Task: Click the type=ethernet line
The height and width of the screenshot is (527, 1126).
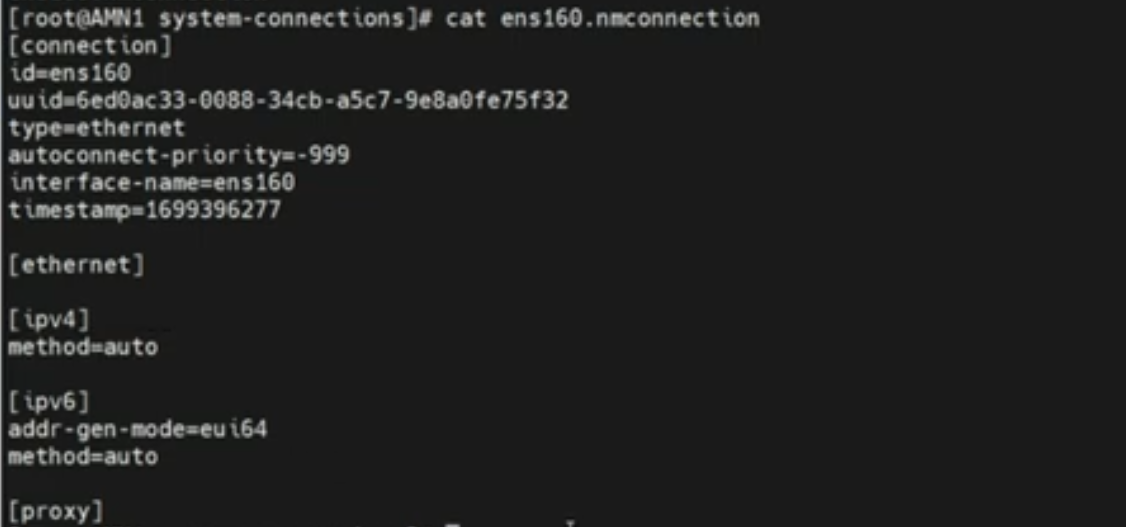Action: tap(96, 128)
